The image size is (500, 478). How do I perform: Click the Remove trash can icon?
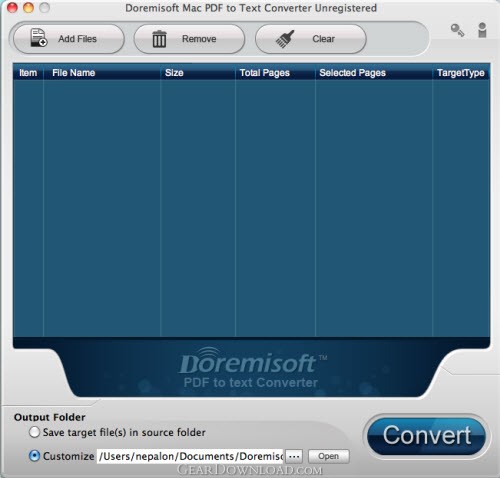pos(159,39)
